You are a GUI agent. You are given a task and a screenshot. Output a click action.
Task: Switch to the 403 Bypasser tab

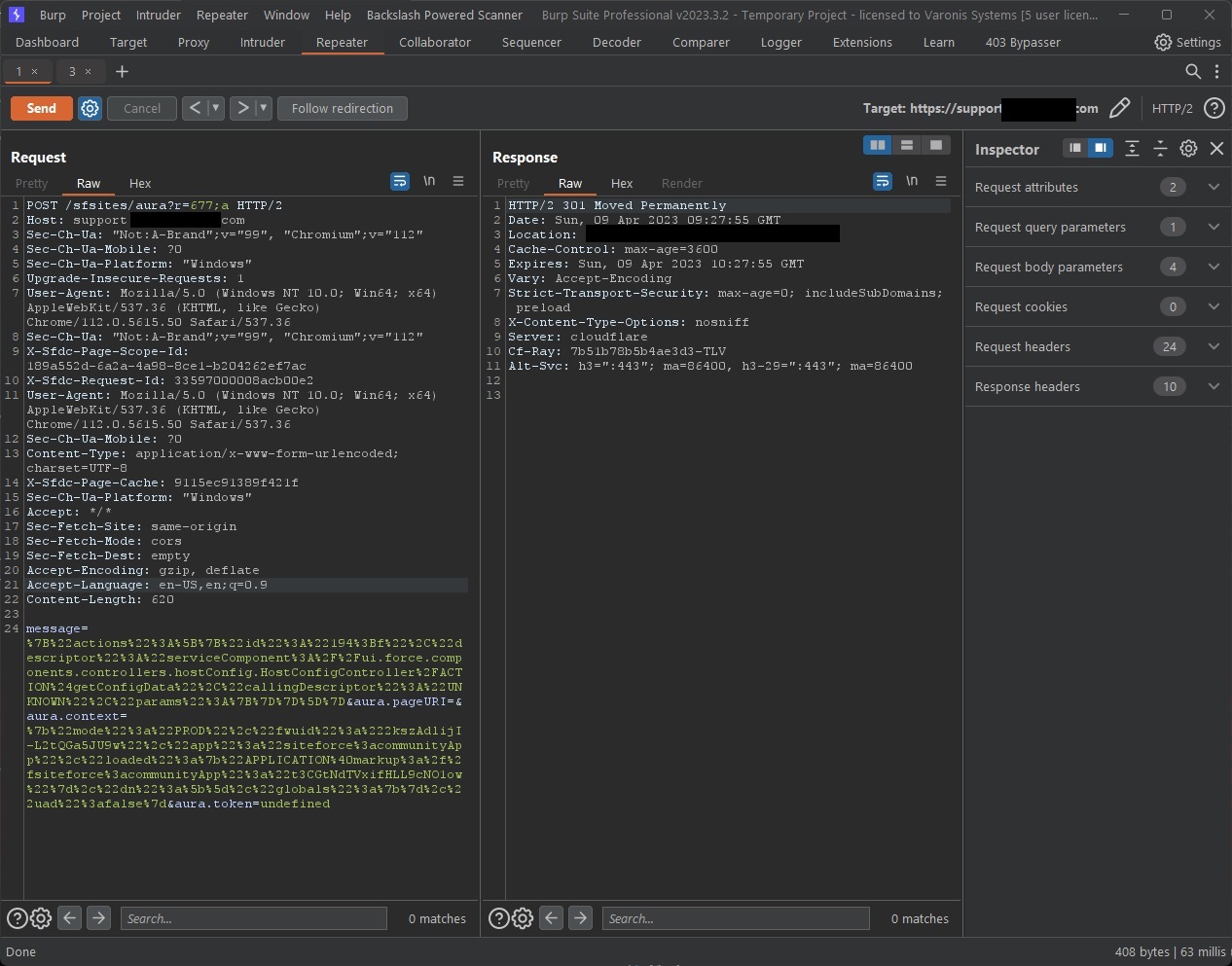[x=1023, y=42]
